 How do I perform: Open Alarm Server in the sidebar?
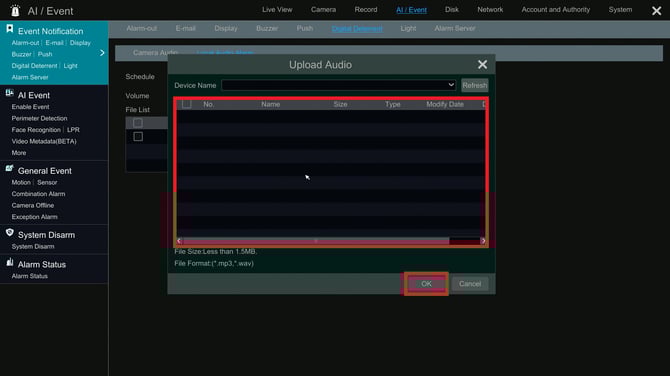click(x=30, y=77)
